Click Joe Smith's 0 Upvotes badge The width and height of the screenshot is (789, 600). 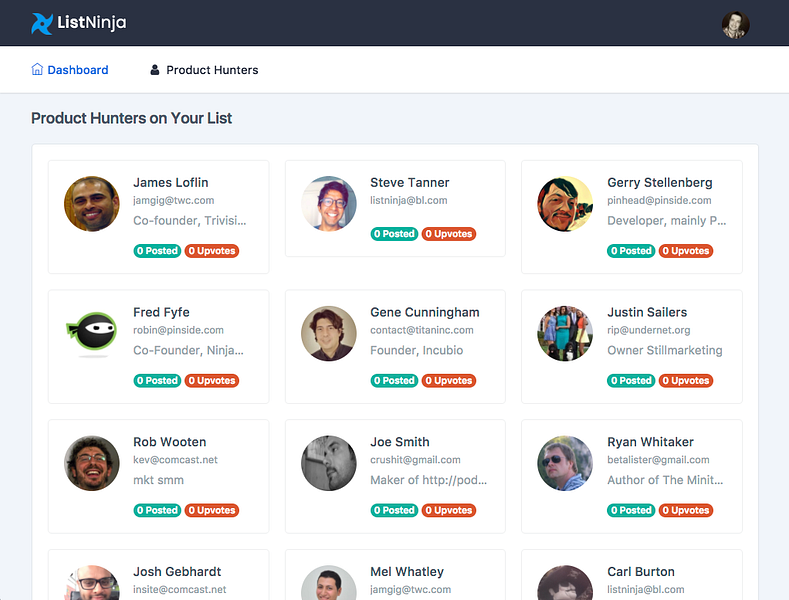[448, 510]
